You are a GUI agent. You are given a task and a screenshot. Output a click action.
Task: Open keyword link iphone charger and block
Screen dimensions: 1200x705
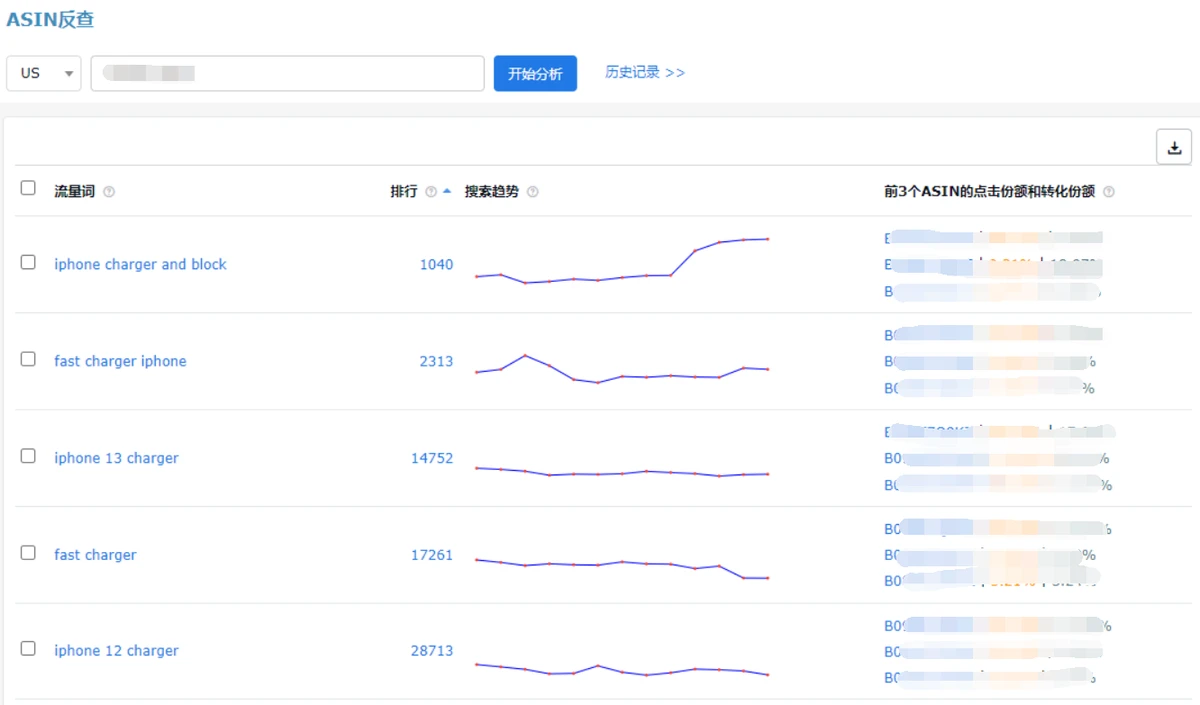click(140, 265)
